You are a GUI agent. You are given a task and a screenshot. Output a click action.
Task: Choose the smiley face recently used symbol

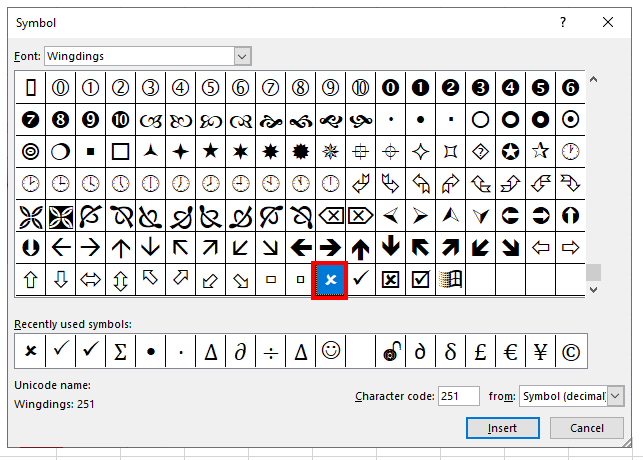[330, 351]
